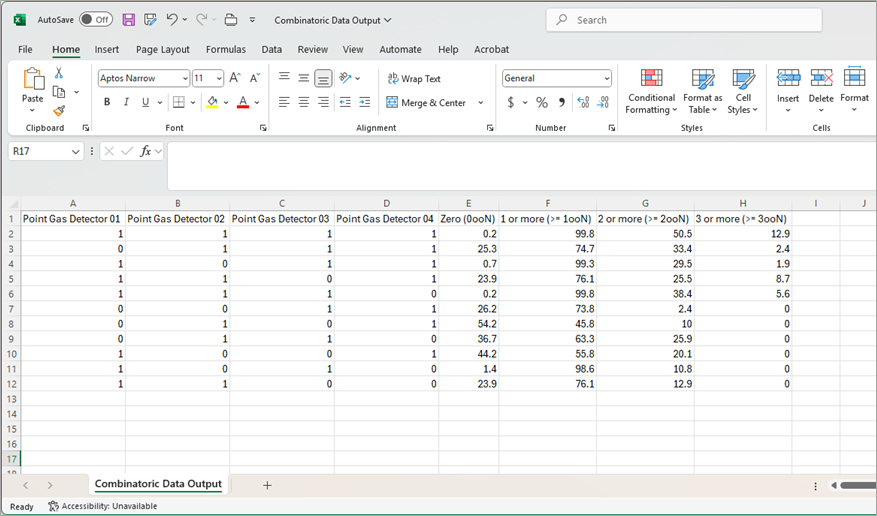This screenshot has width=877, height=516.
Task: Click the Center align icon
Action: (303, 102)
